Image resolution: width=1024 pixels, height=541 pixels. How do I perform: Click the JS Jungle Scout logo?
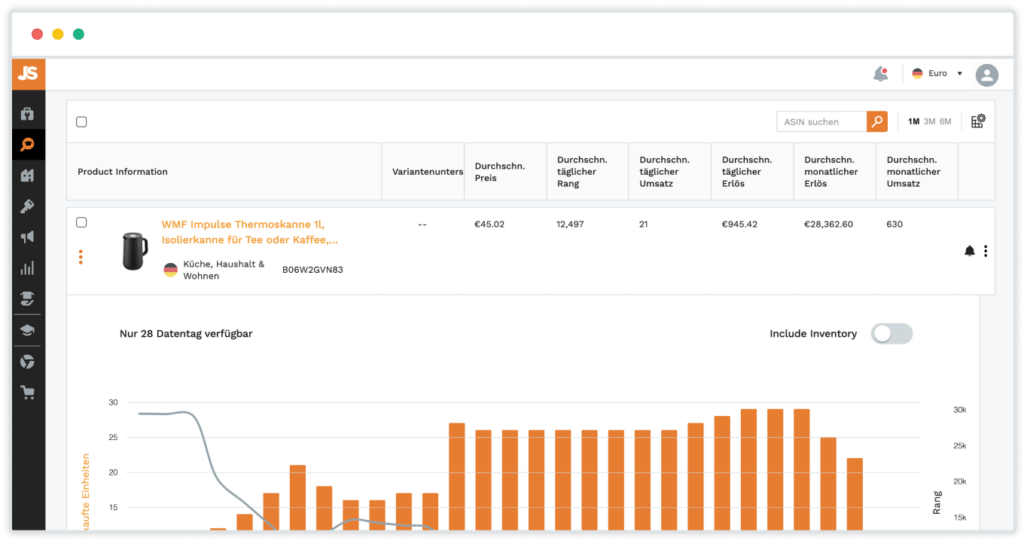(28, 74)
